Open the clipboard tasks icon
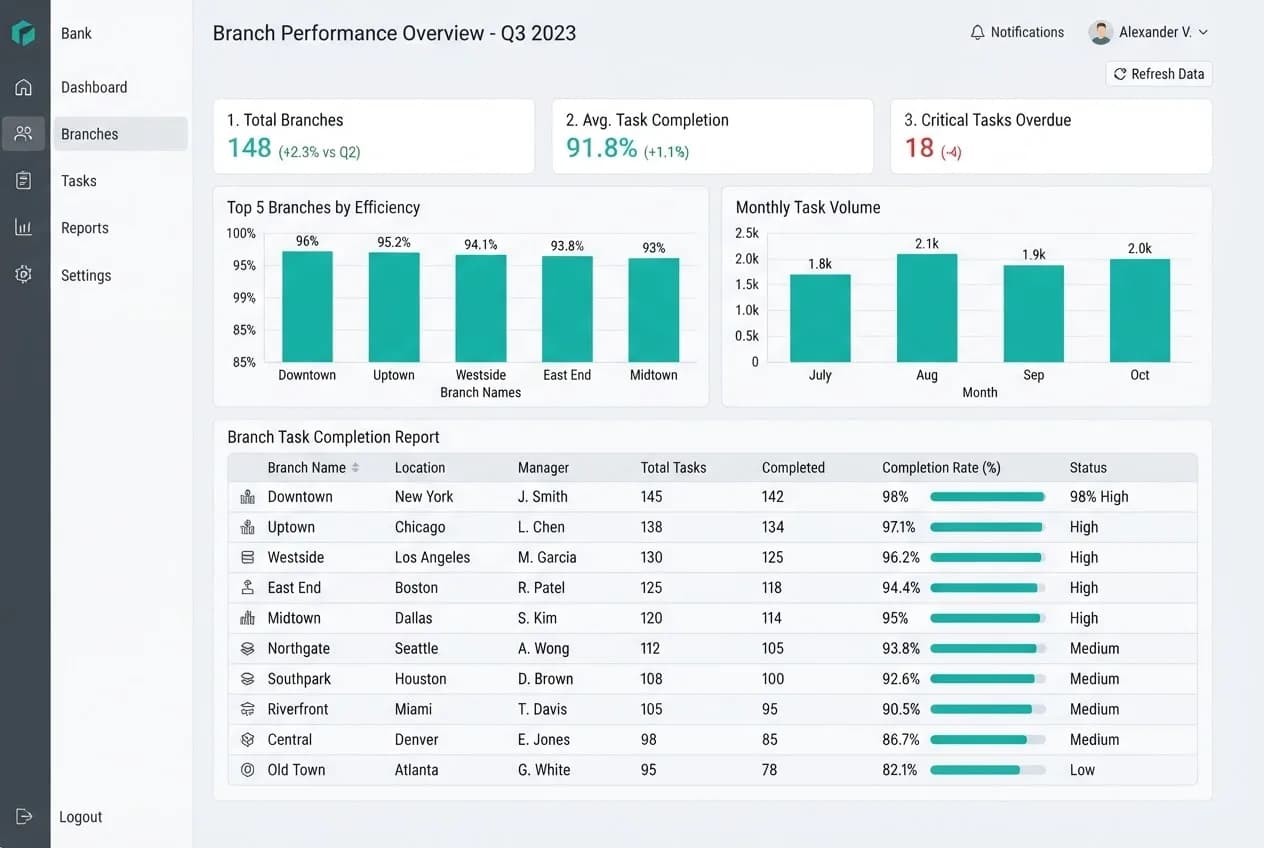 tap(24, 180)
